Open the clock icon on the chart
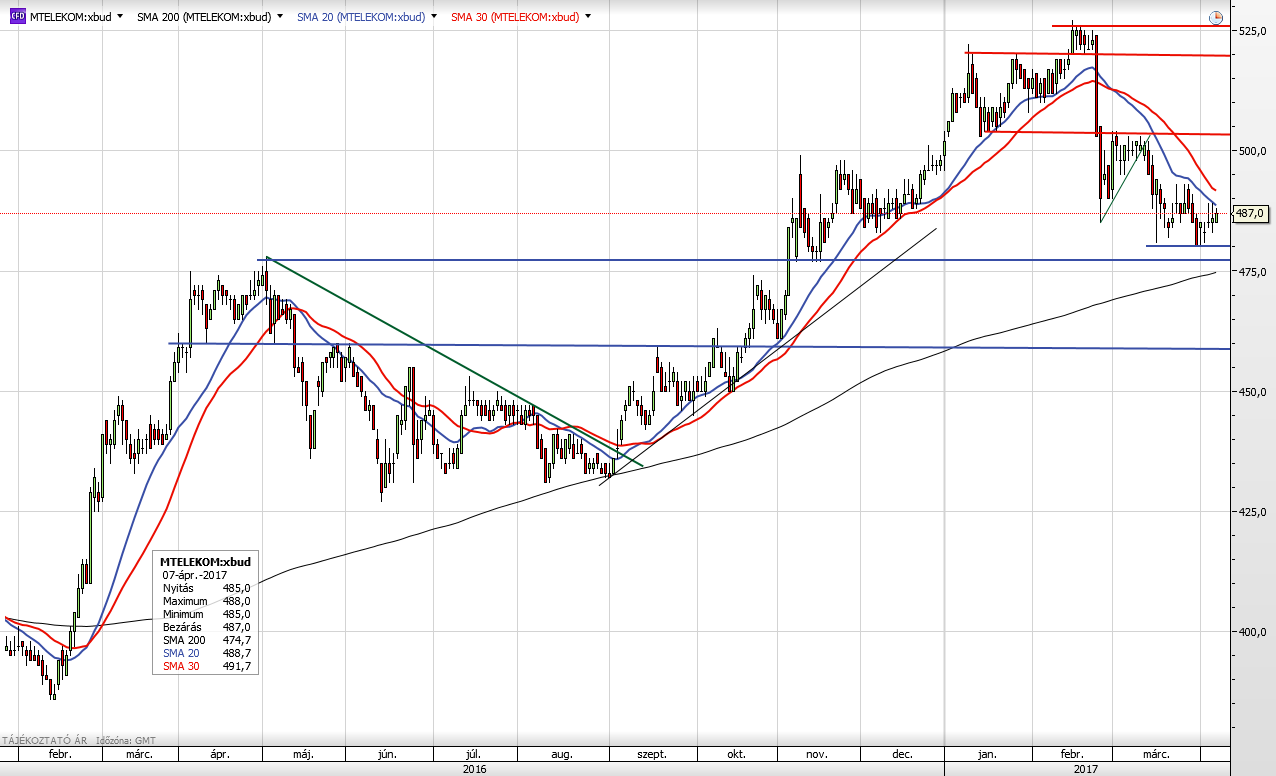The image size is (1276, 776). (1215, 17)
